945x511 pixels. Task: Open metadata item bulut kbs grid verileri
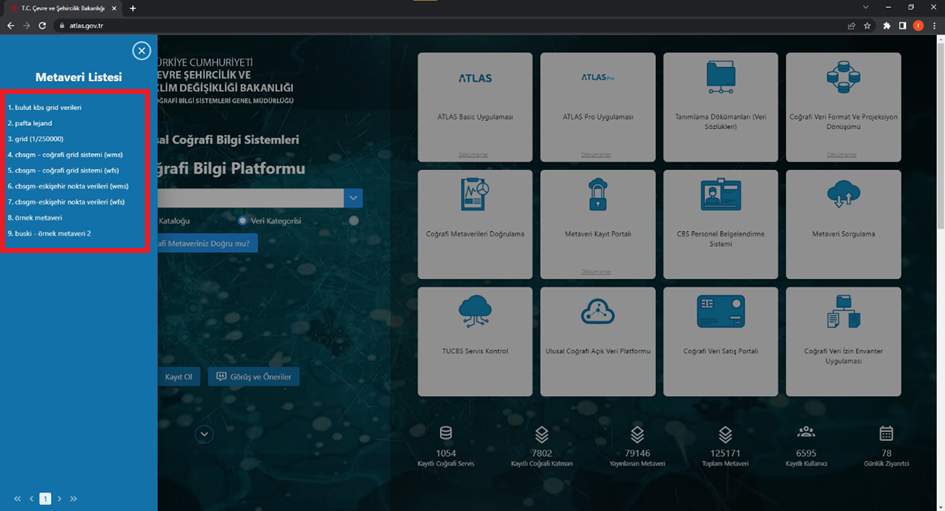coord(45,107)
